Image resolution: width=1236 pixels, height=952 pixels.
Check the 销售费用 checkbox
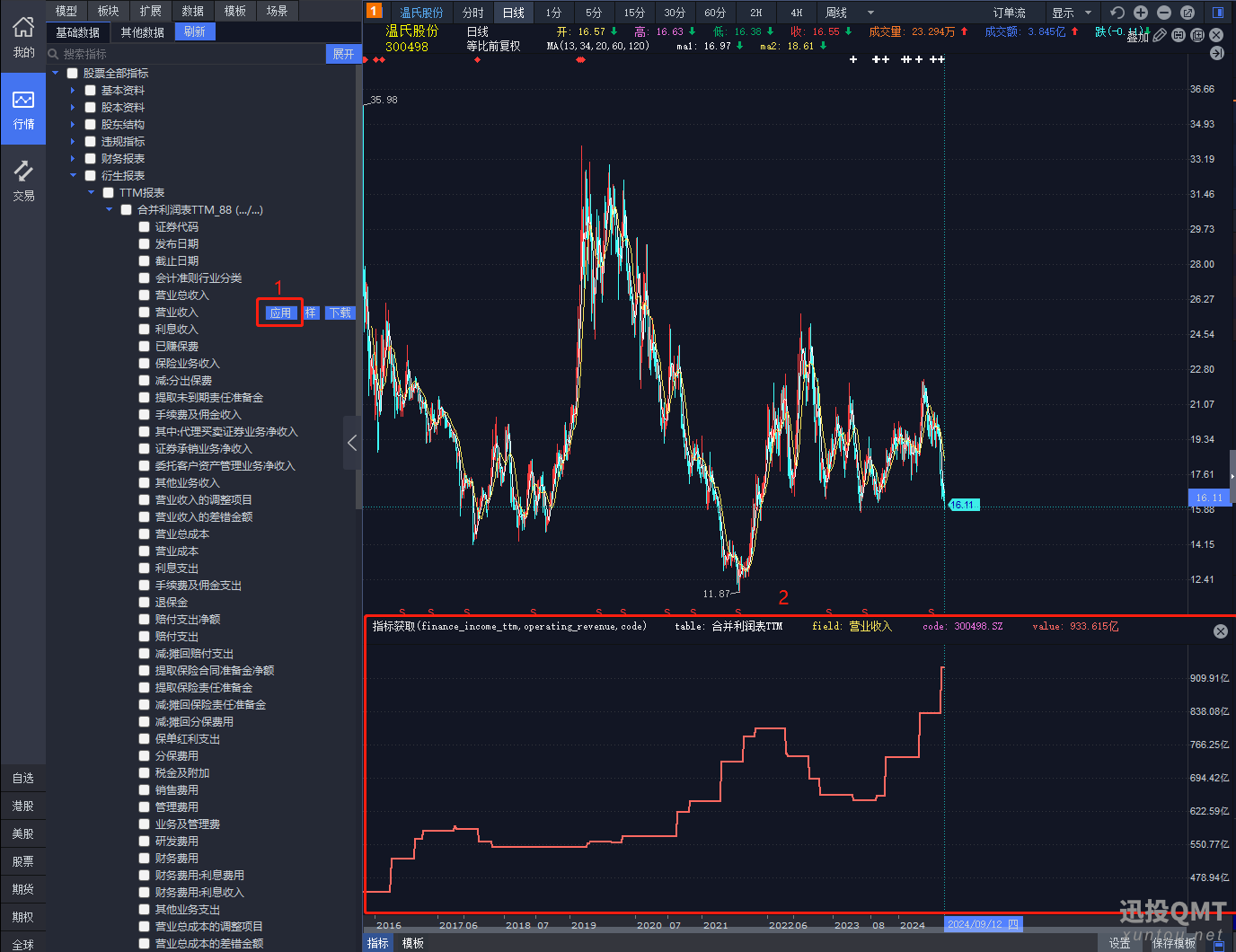(x=145, y=789)
